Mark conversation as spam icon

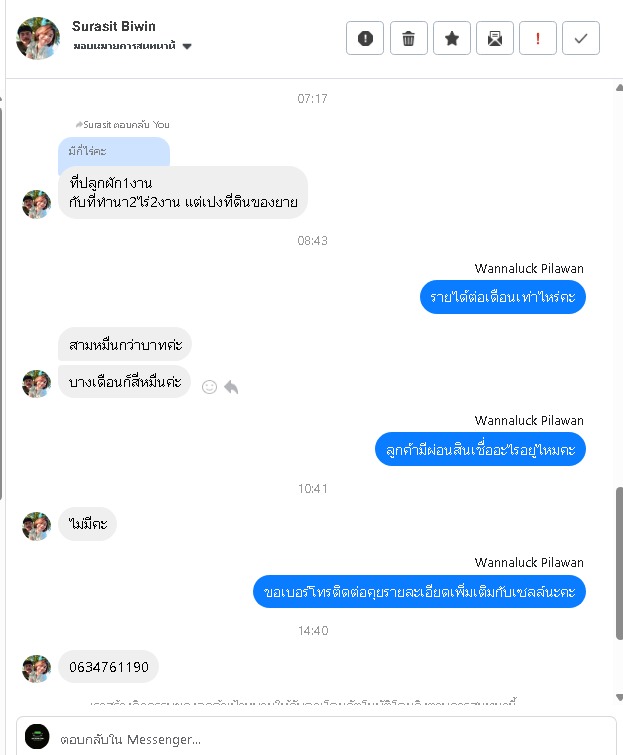[x=365, y=38]
